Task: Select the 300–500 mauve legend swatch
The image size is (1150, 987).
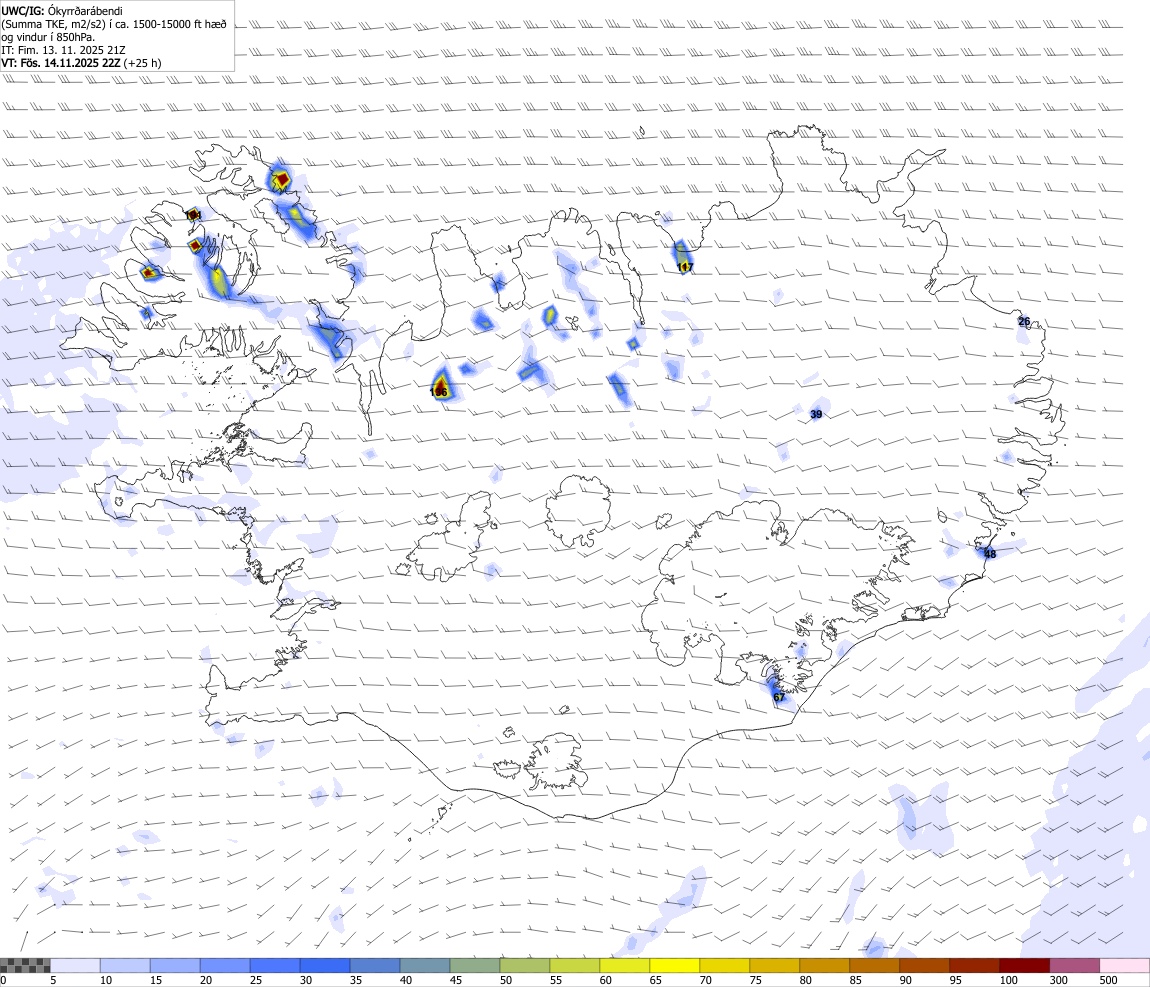Action: click(x=1074, y=965)
